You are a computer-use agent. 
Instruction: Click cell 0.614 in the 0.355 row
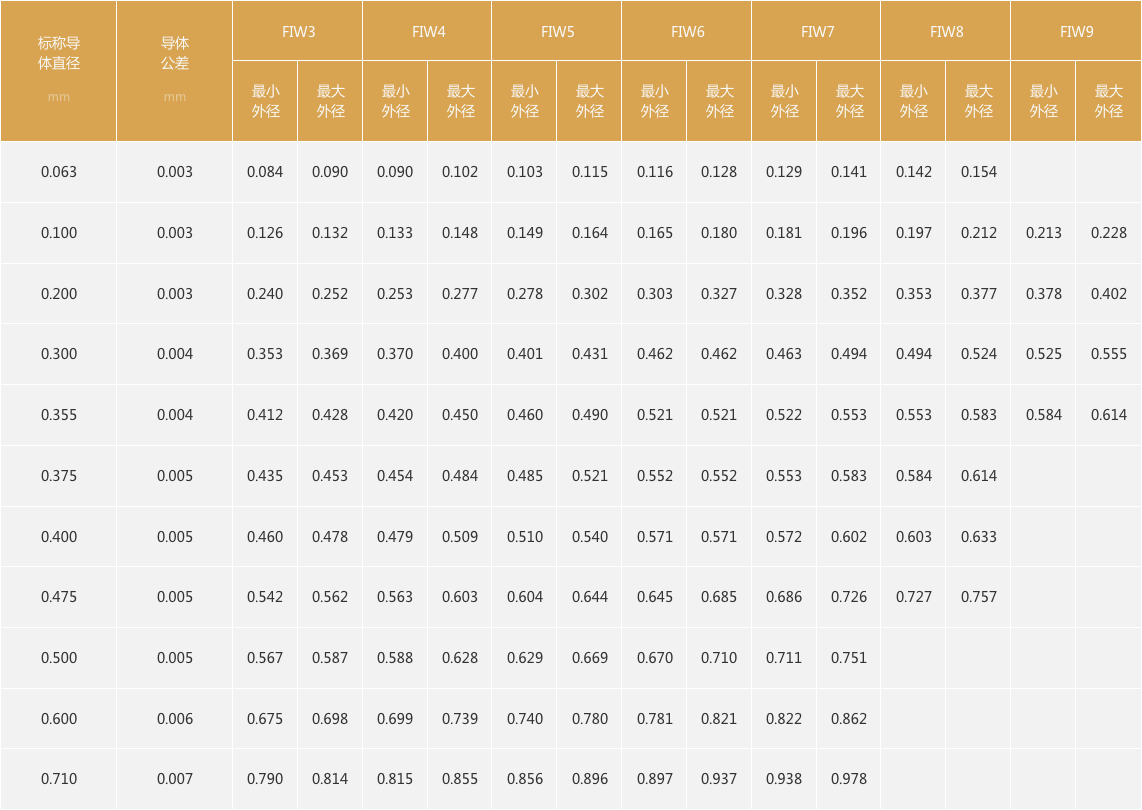tap(1108, 414)
